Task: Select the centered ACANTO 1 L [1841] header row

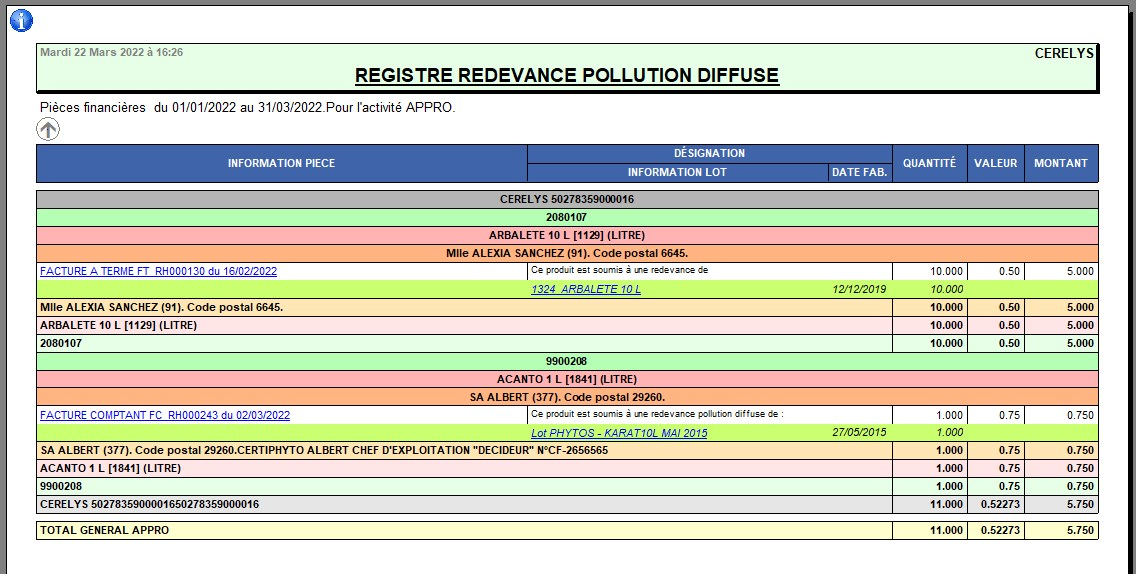Action: [x=566, y=379]
